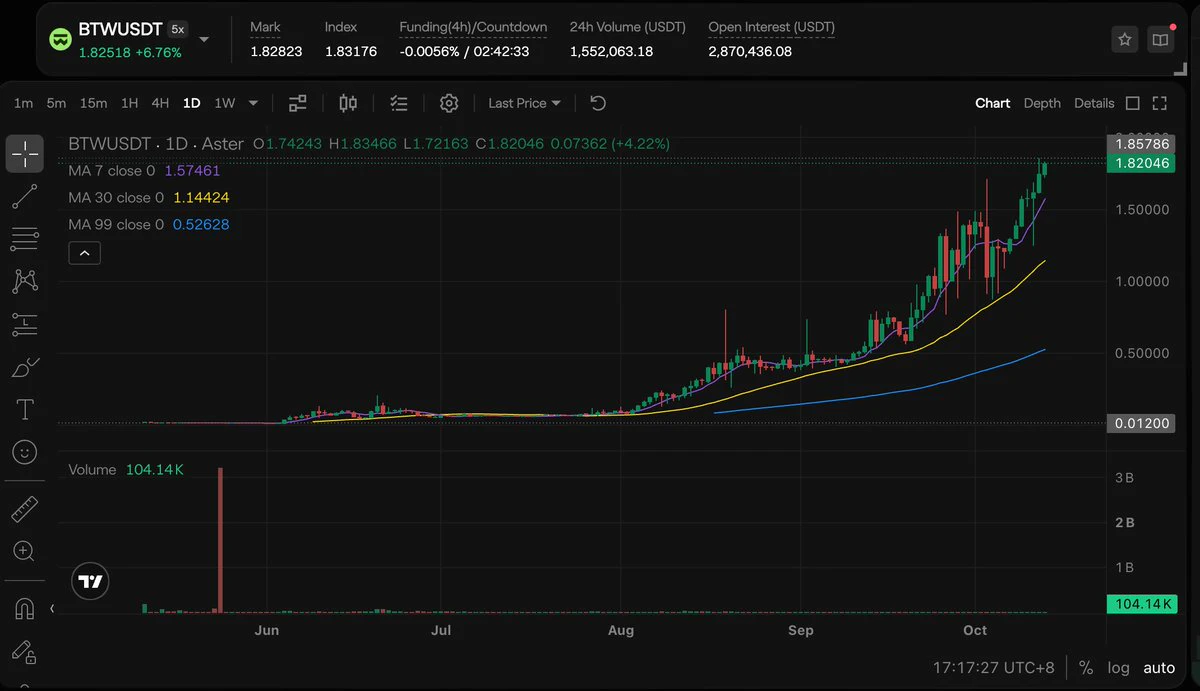Open the horizontal lines and Fibonacci tools
The image size is (1200, 691).
[25, 239]
